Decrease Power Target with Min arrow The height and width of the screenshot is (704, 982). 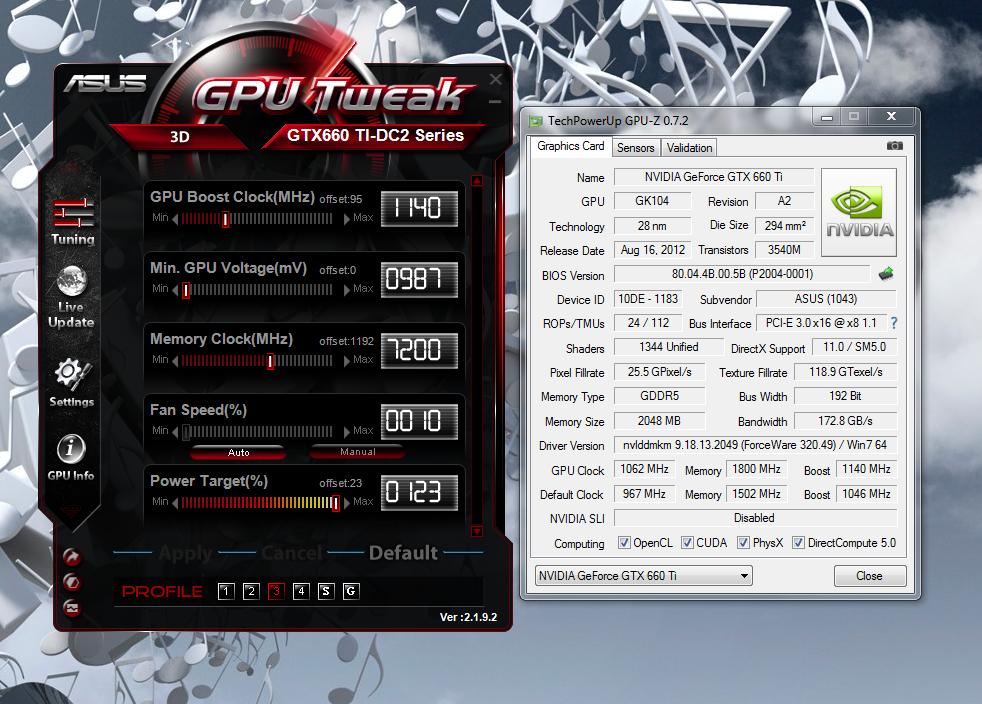click(x=175, y=503)
